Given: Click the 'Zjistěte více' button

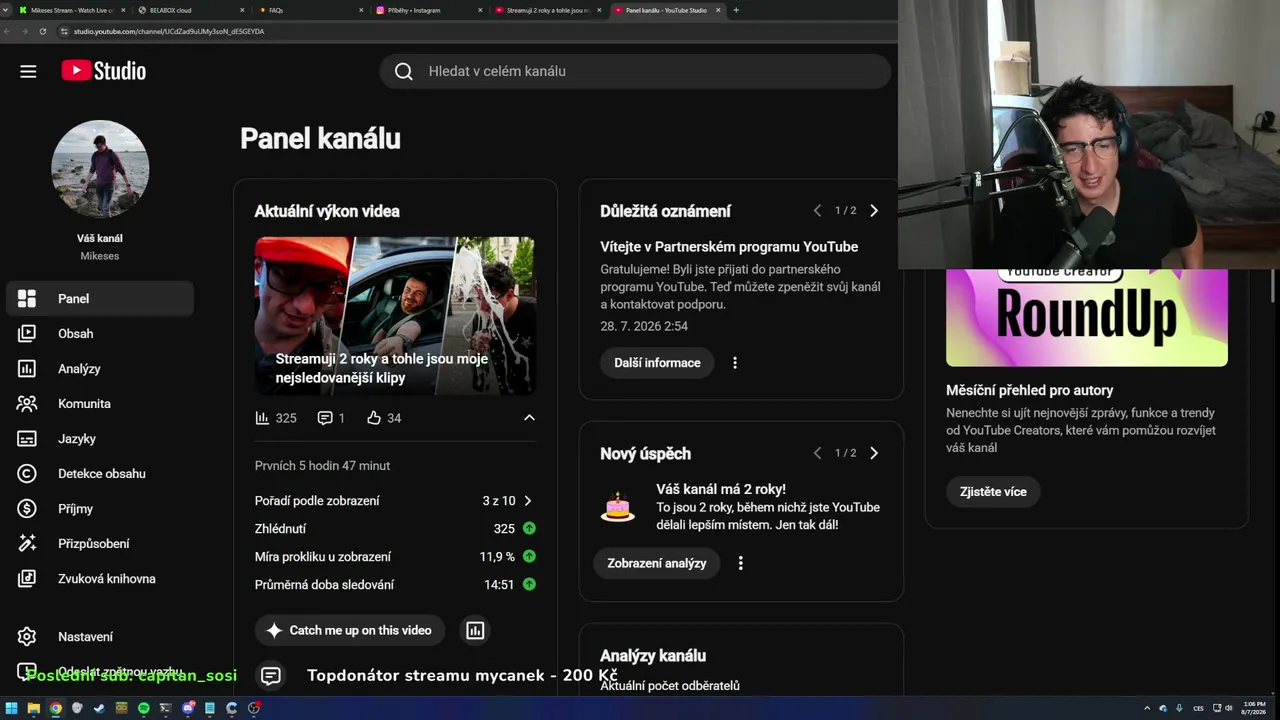Looking at the screenshot, I should (x=993, y=492).
